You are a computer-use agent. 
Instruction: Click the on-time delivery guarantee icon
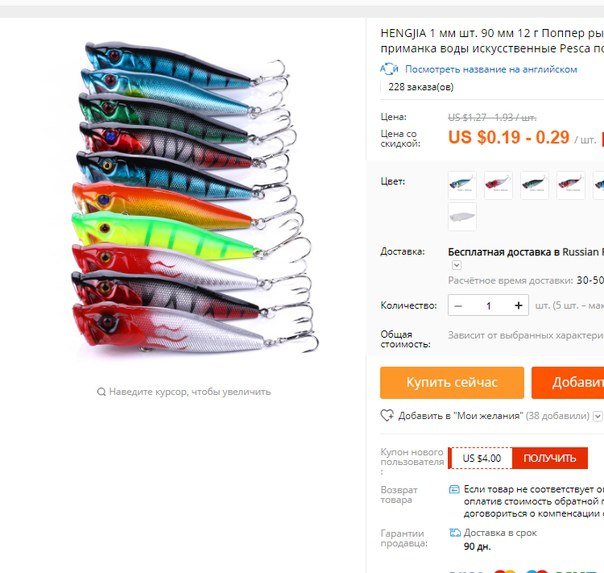coord(455,533)
